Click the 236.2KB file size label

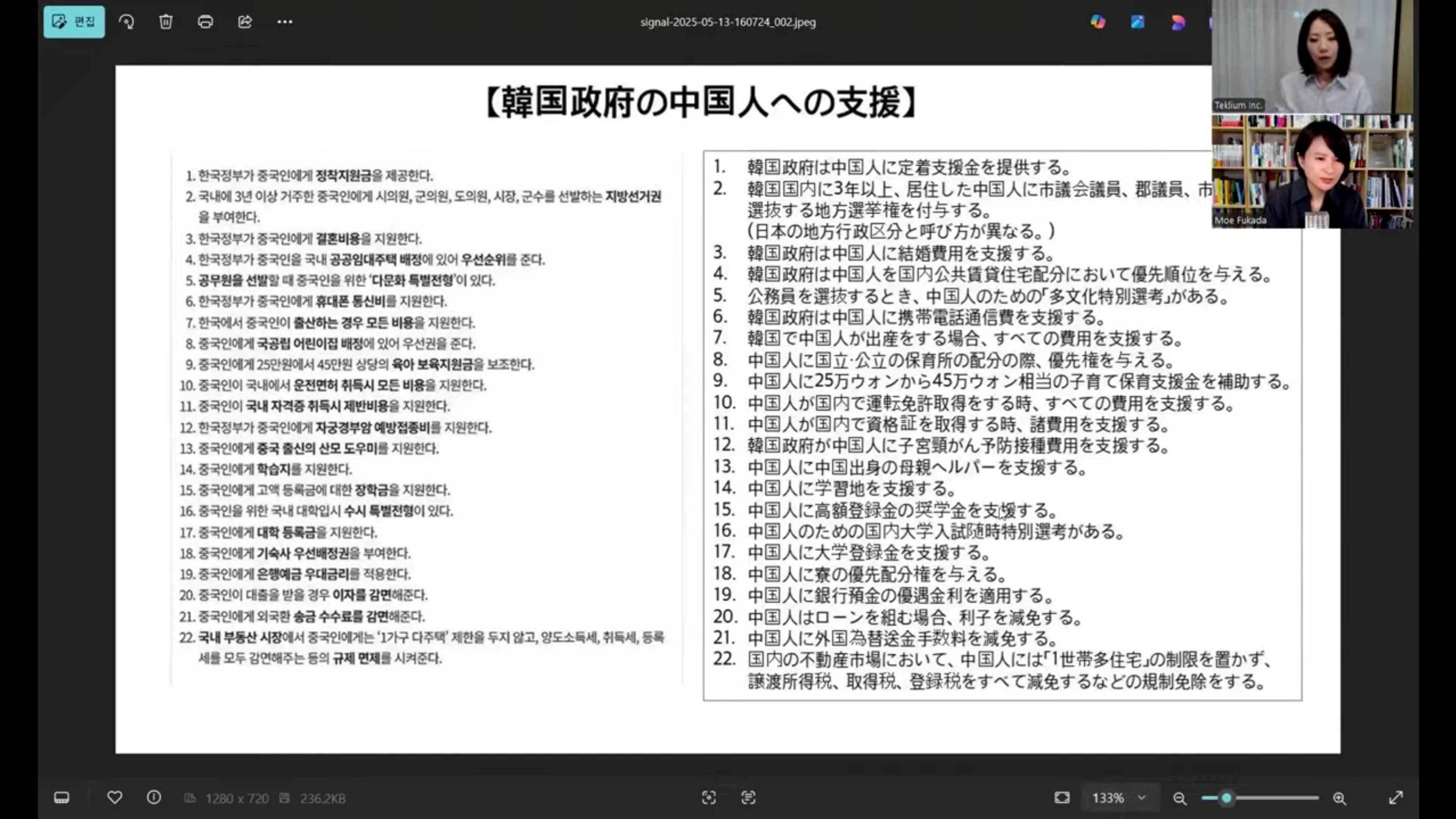tap(323, 798)
